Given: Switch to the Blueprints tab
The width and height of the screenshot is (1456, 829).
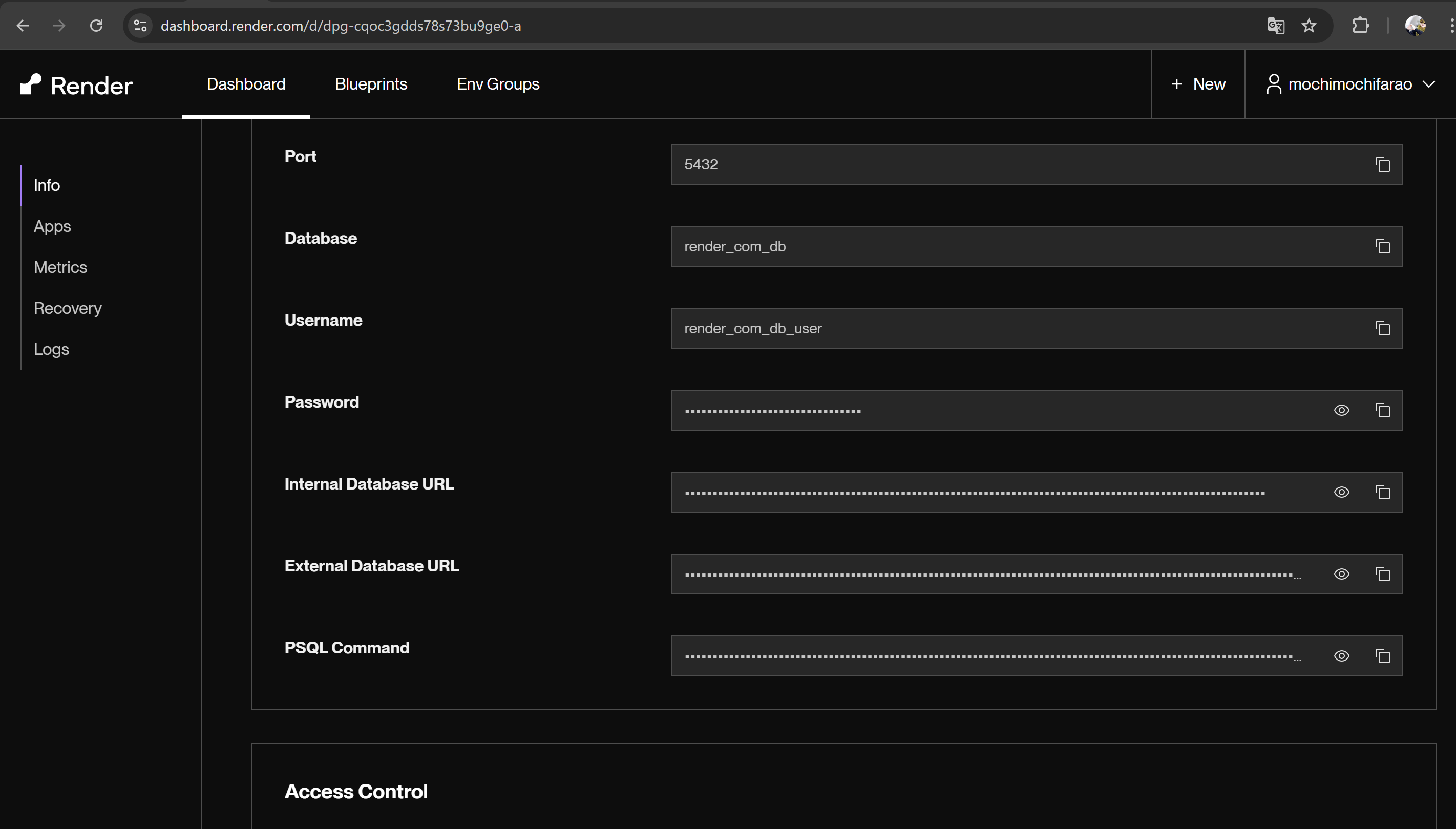Looking at the screenshot, I should (x=370, y=83).
